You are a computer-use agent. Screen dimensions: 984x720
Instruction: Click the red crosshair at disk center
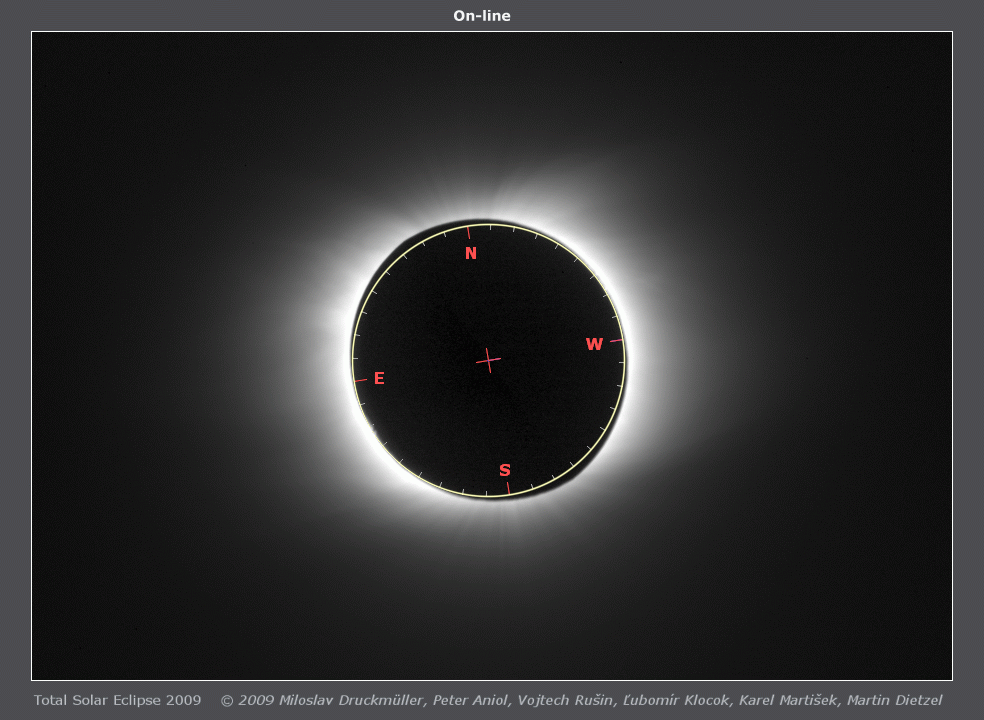tap(488, 360)
